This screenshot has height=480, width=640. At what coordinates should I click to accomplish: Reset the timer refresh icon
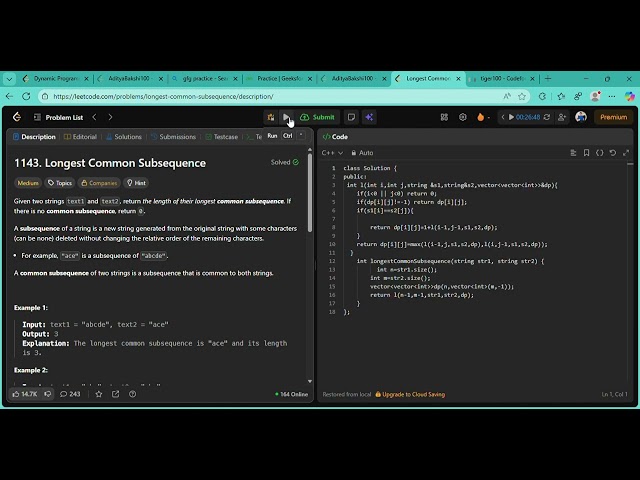547,117
